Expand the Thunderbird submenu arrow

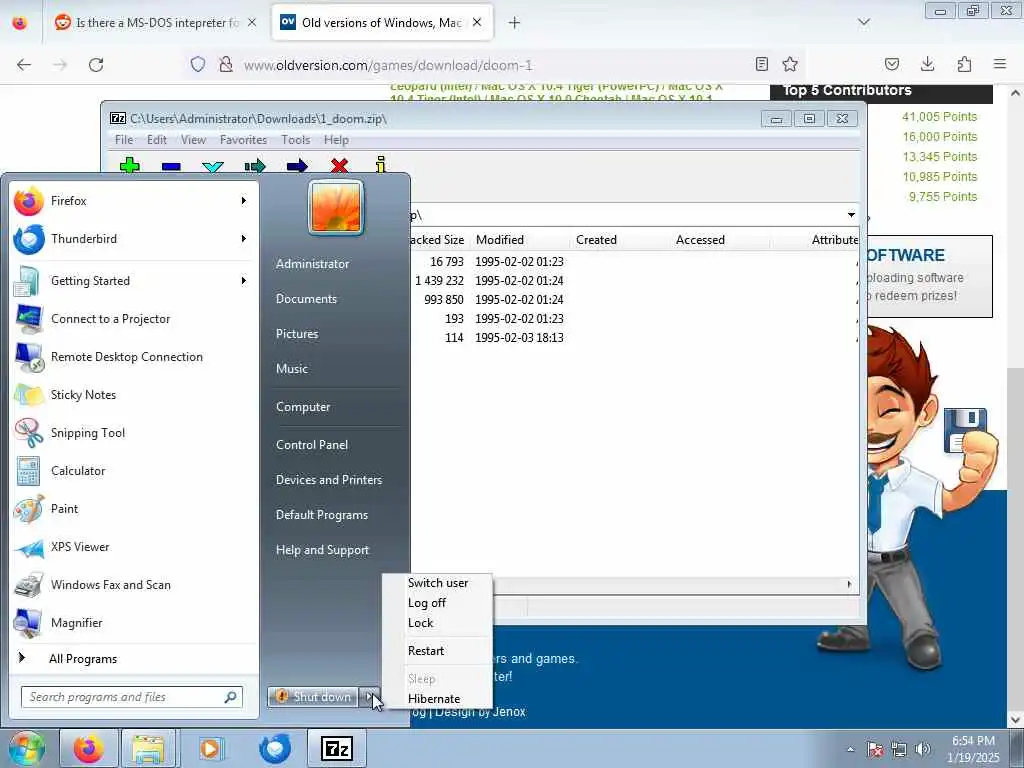pyautogui.click(x=244, y=238)
